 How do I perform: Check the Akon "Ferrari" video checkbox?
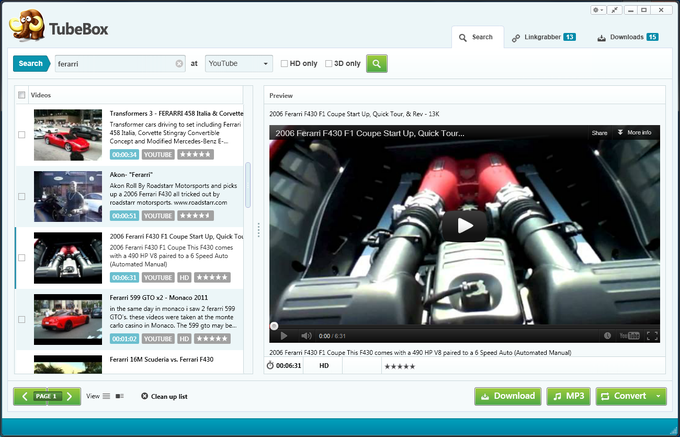[x=21, y=196]
